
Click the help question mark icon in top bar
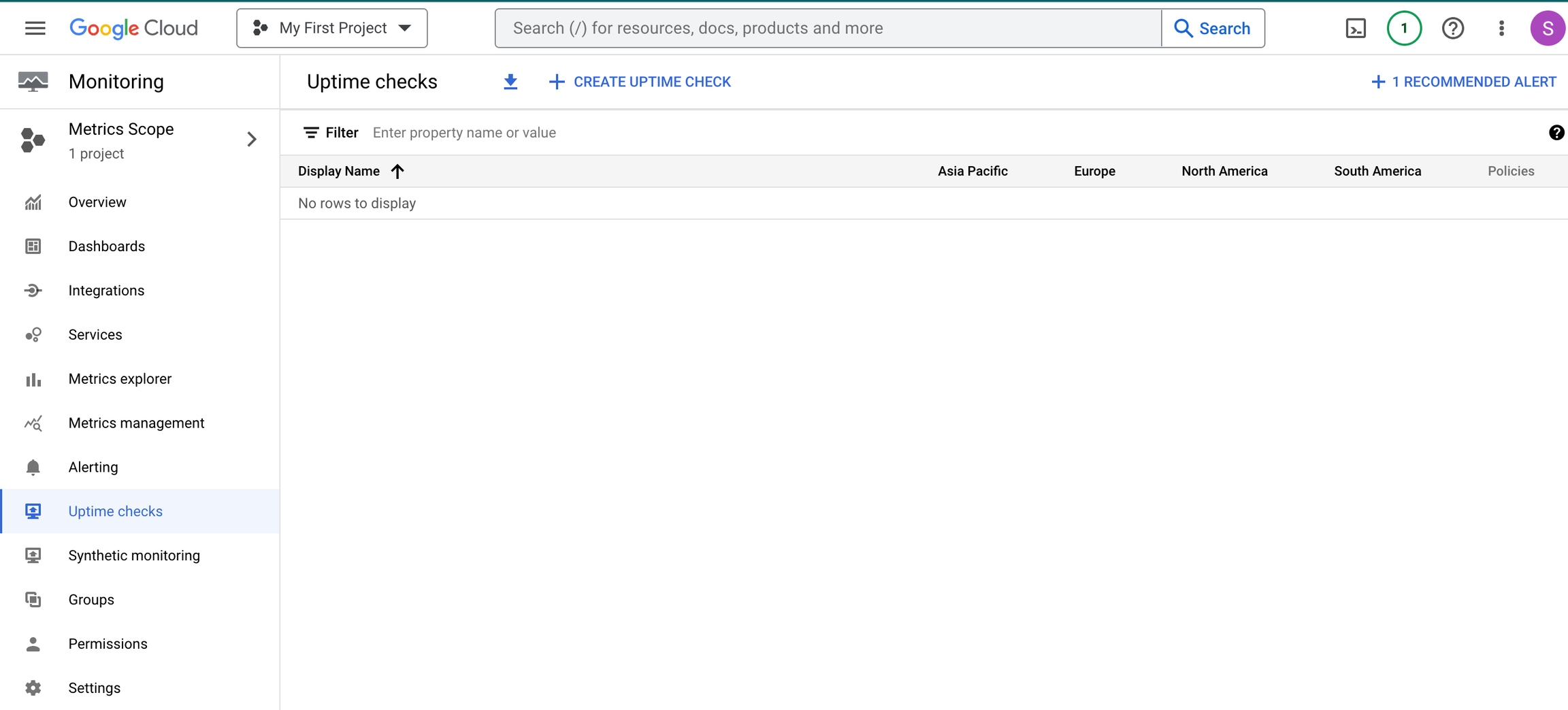point(1452,28)
